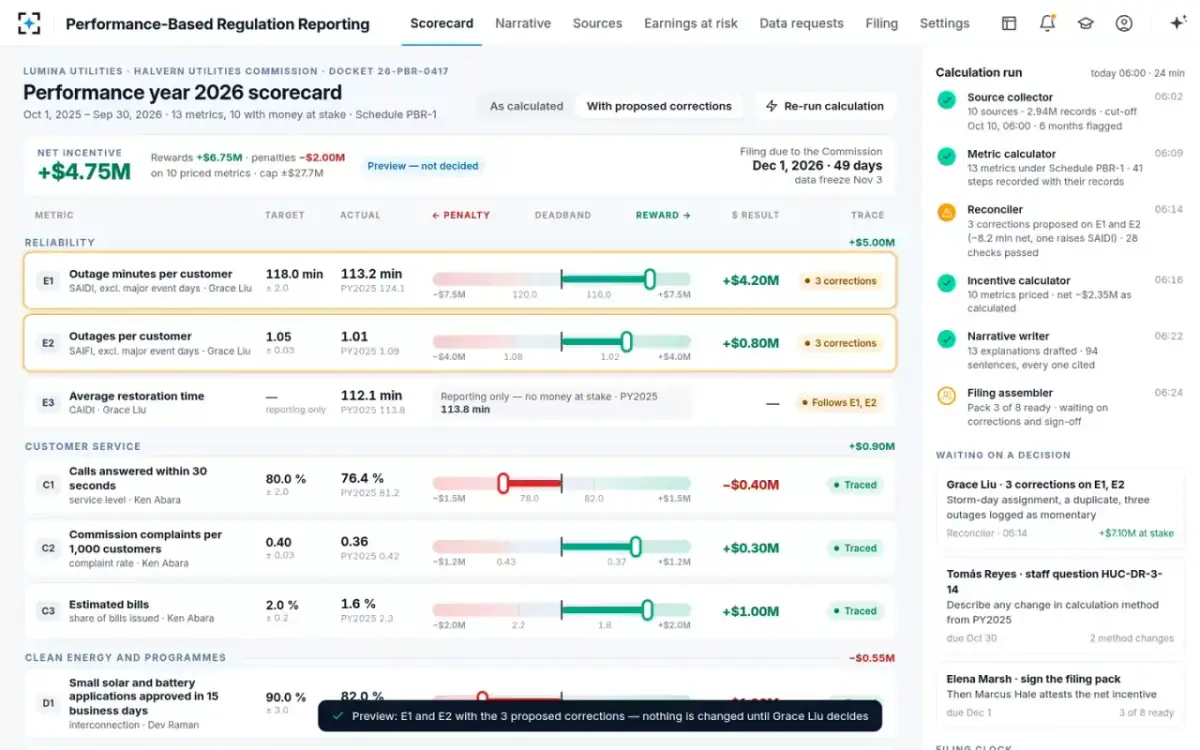Click the Commission complaints incentive slider
This screenshot has width=1200, height=750.
point(561,547)
